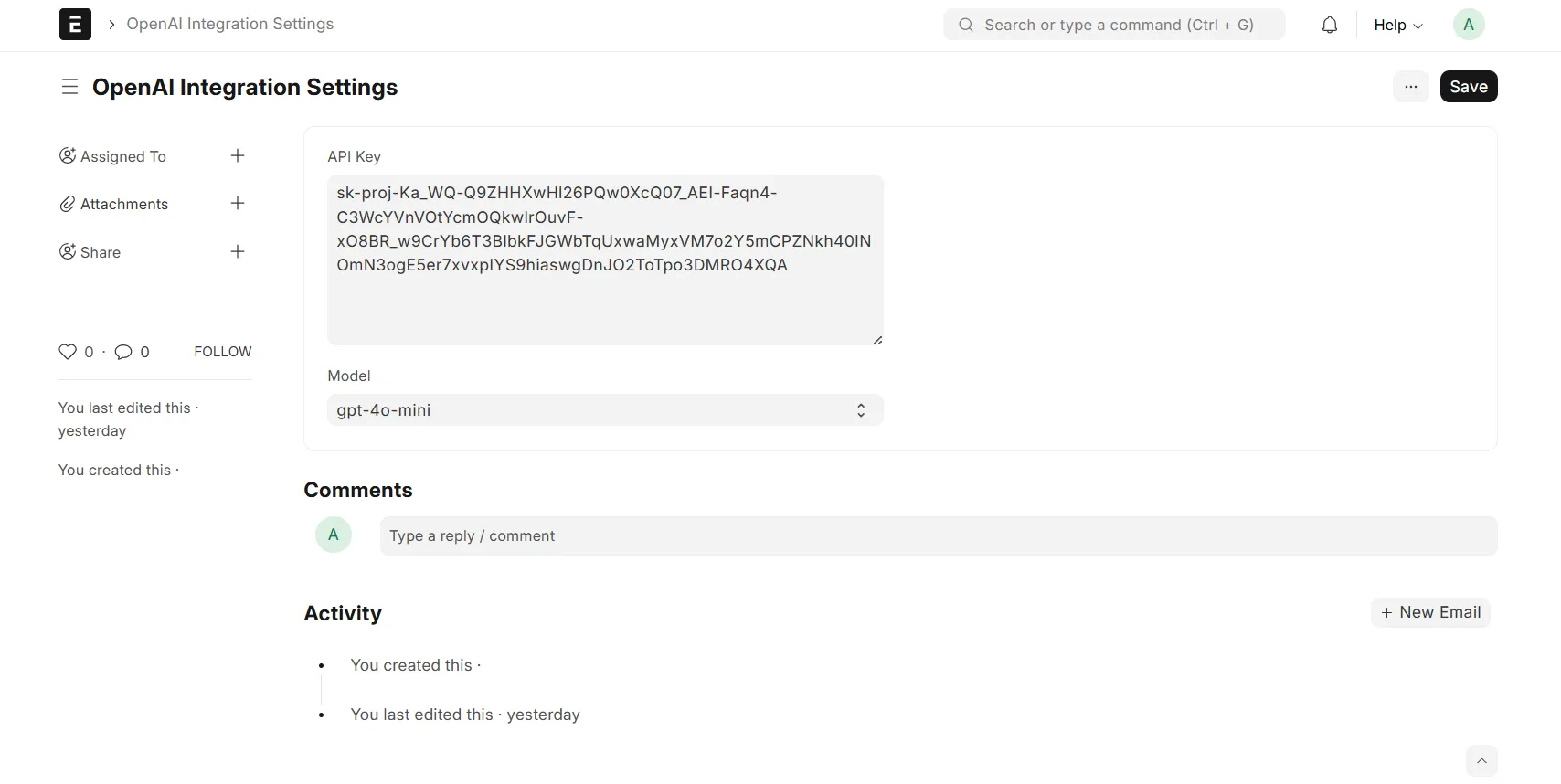Viewport: 1561px width, 784px height.
Task: Add a share with the plus icon
Action: click(238, 251)
